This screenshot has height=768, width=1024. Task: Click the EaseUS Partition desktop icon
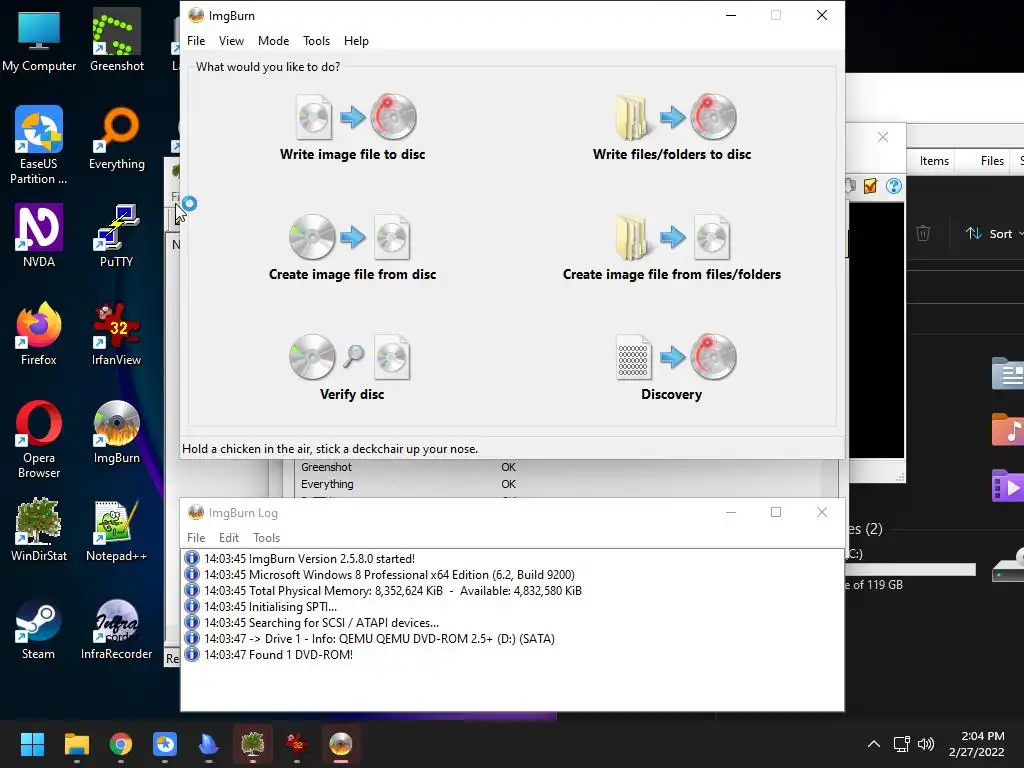[x=39, y=145]
